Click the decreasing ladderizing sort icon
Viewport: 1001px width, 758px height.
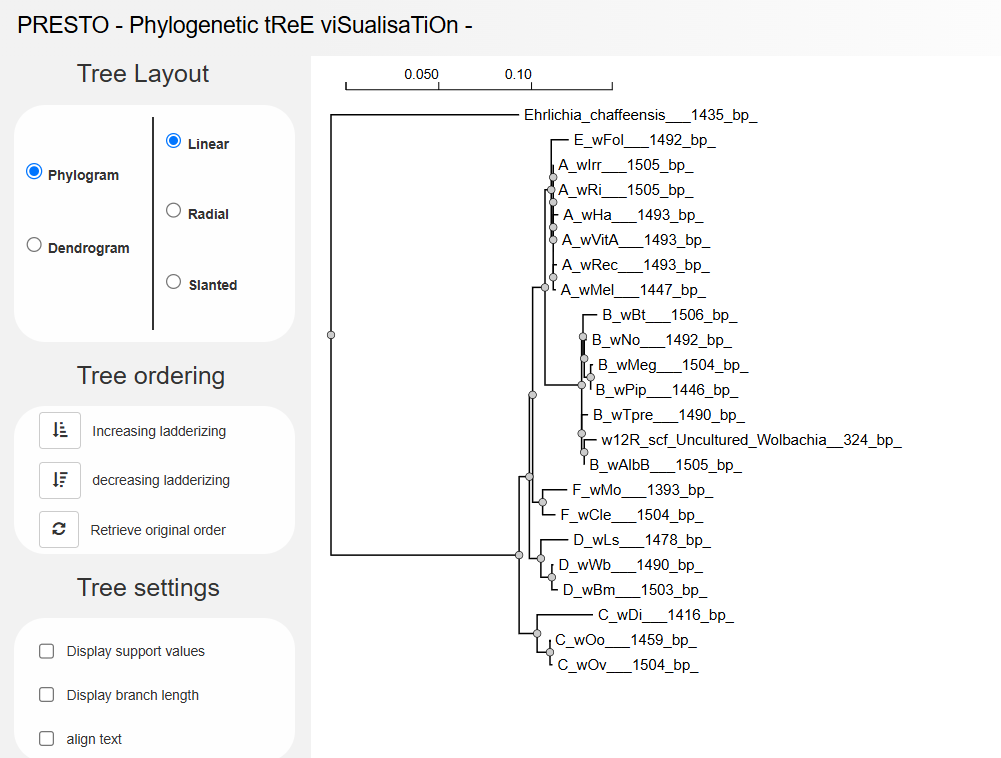pyautogui.click(x=59, y=480)
